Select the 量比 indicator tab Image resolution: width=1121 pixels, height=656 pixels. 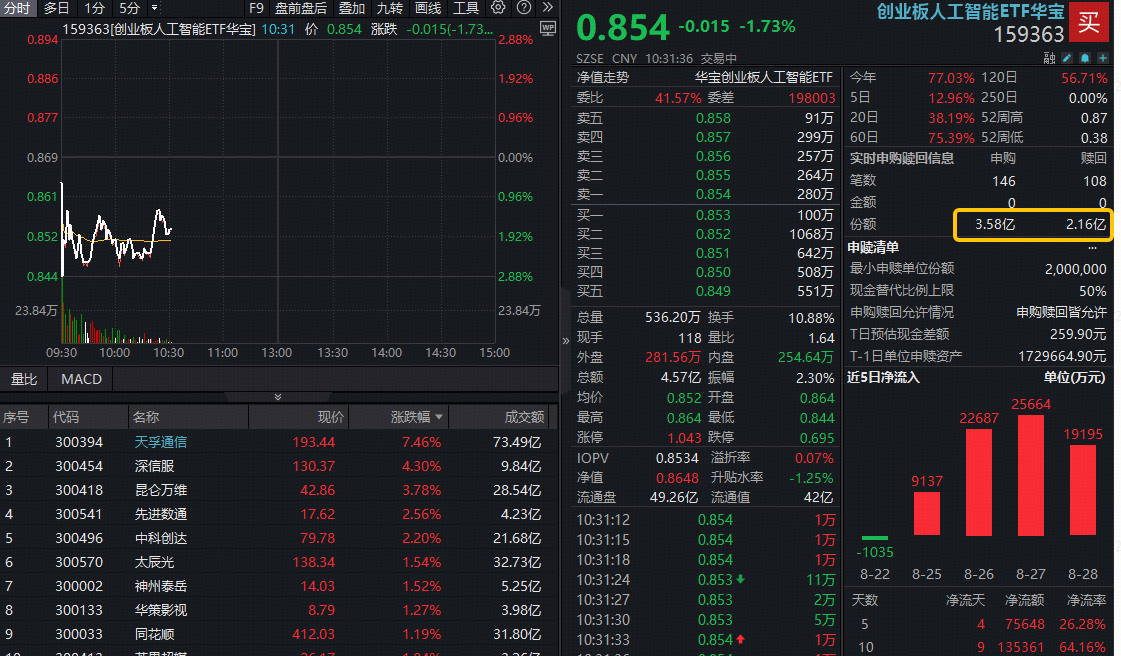point(24,379)
